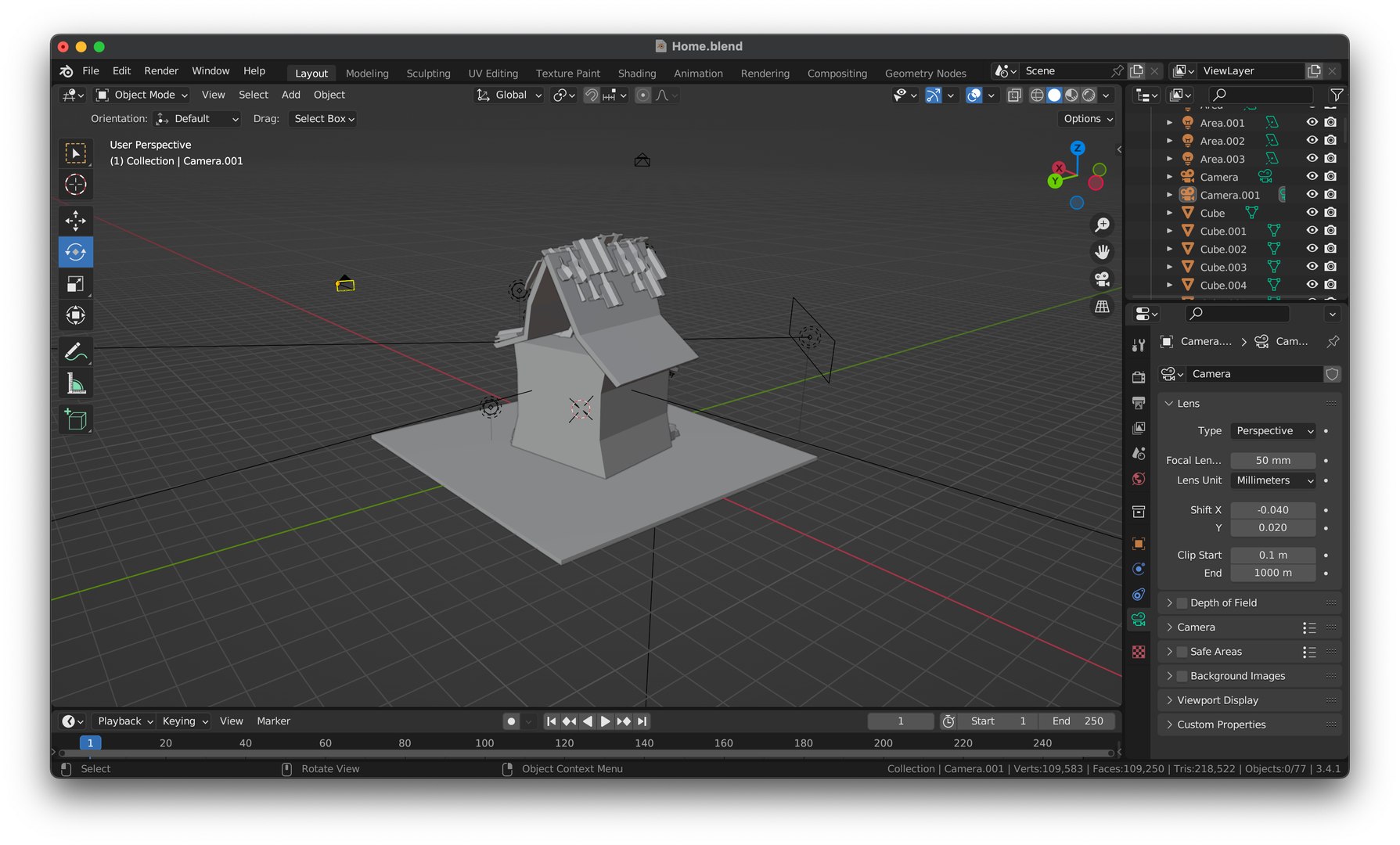This screenshot has width=1400, height=845.
Task: Pick the Transform tool
Action: pyautogui.click(x=76, y=315)
